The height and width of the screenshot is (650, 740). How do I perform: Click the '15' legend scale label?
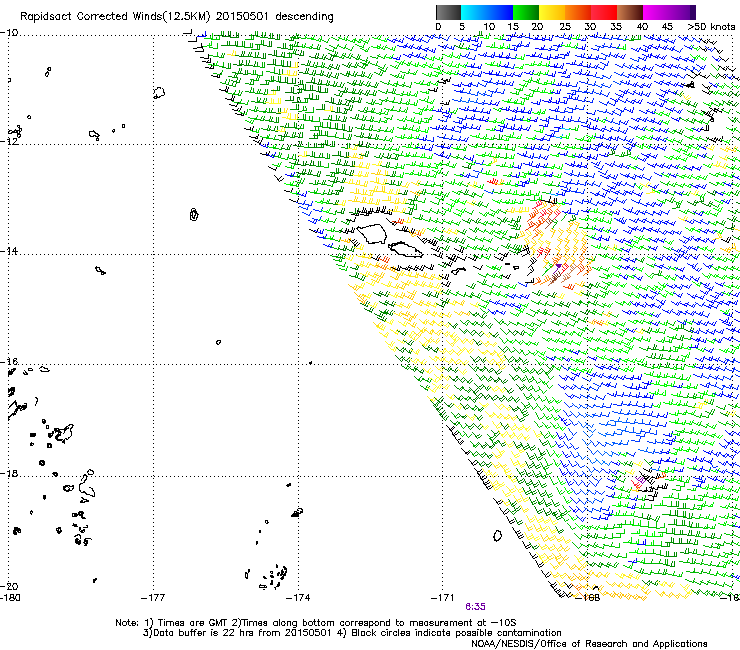click(513, 27)
